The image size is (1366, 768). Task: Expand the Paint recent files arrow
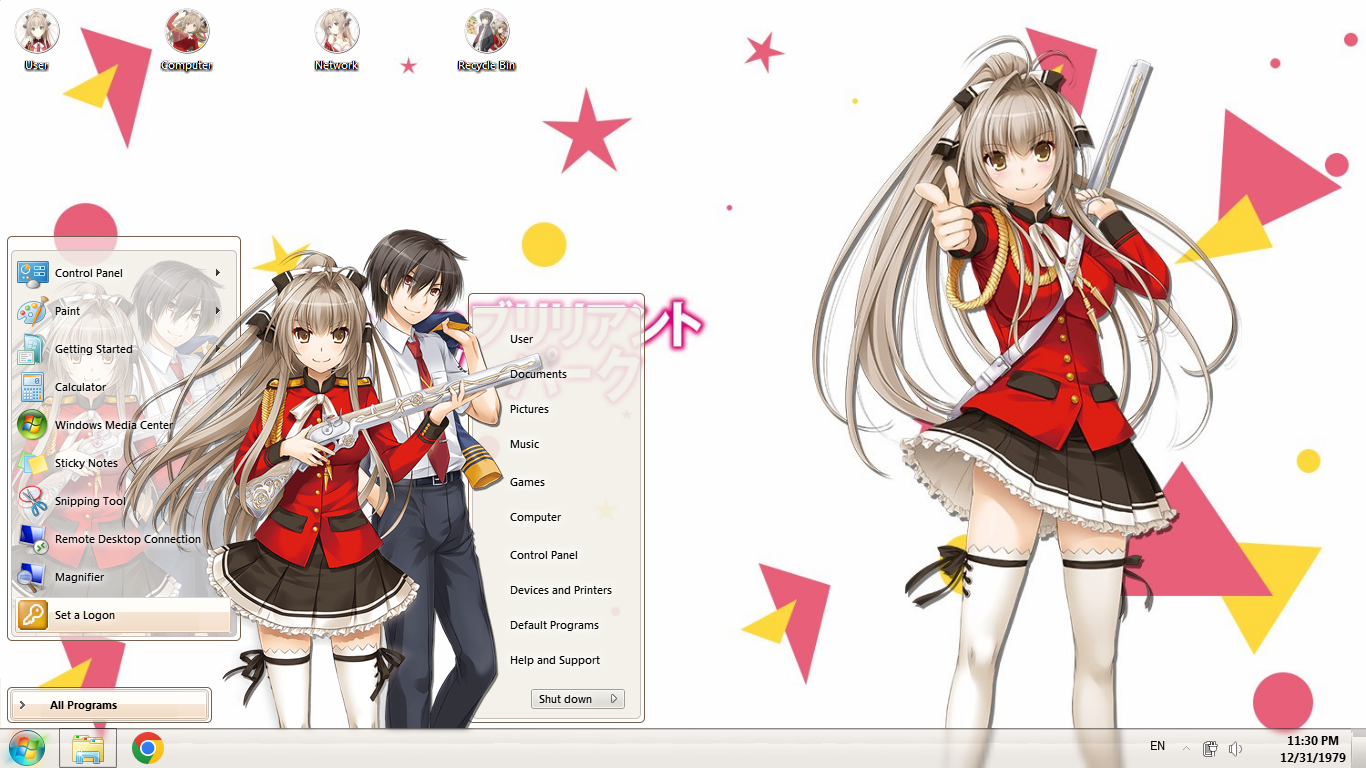[x=217, y=311]
